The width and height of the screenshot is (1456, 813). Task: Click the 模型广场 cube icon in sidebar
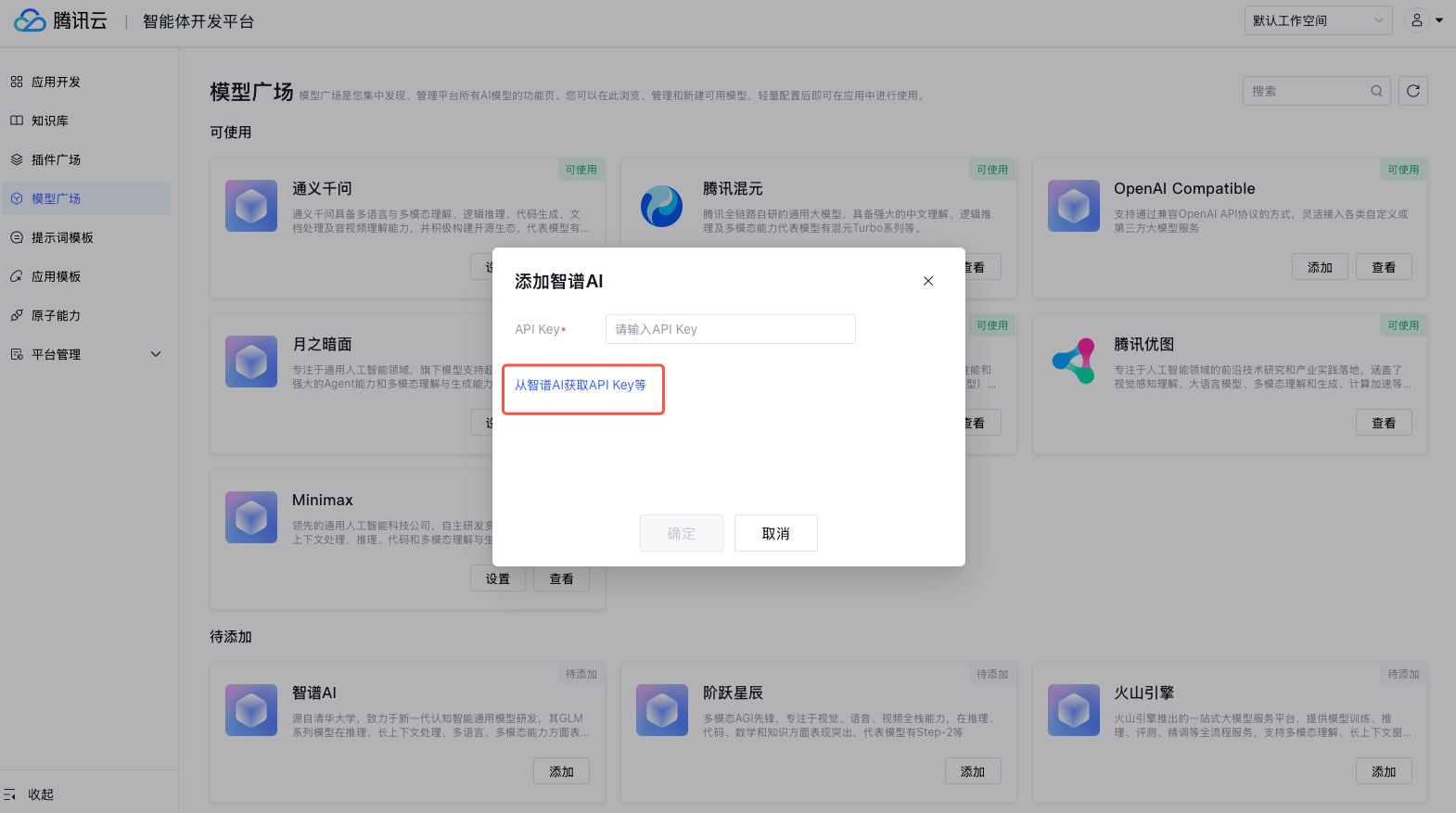(17, 198)
